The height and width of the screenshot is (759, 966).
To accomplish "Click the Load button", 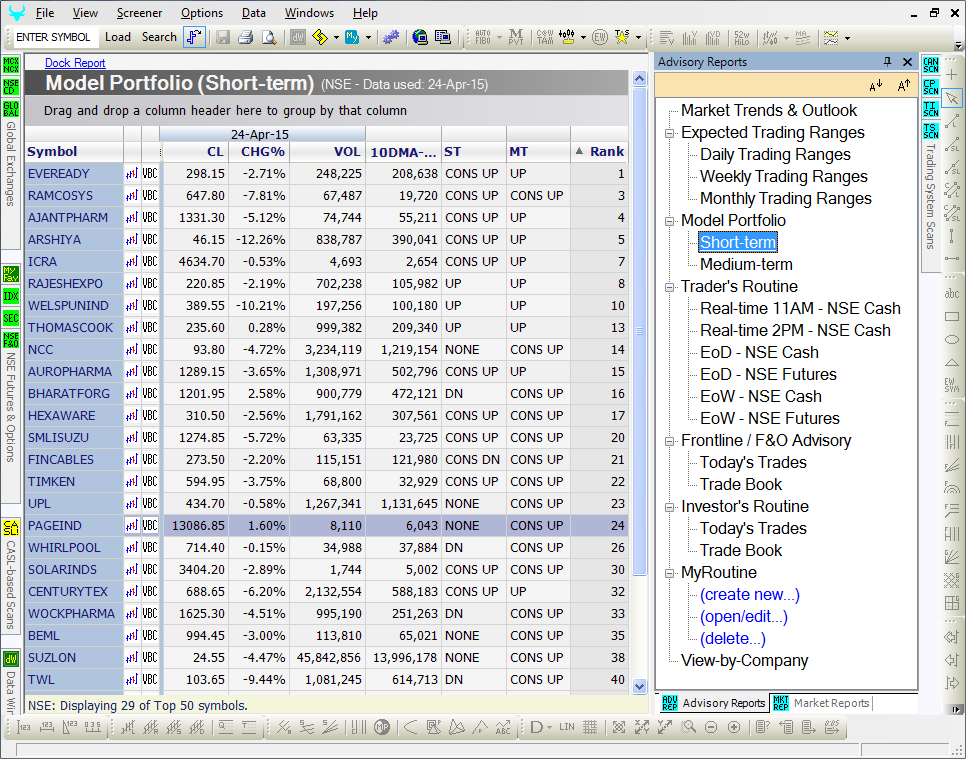I will [118, 37].
